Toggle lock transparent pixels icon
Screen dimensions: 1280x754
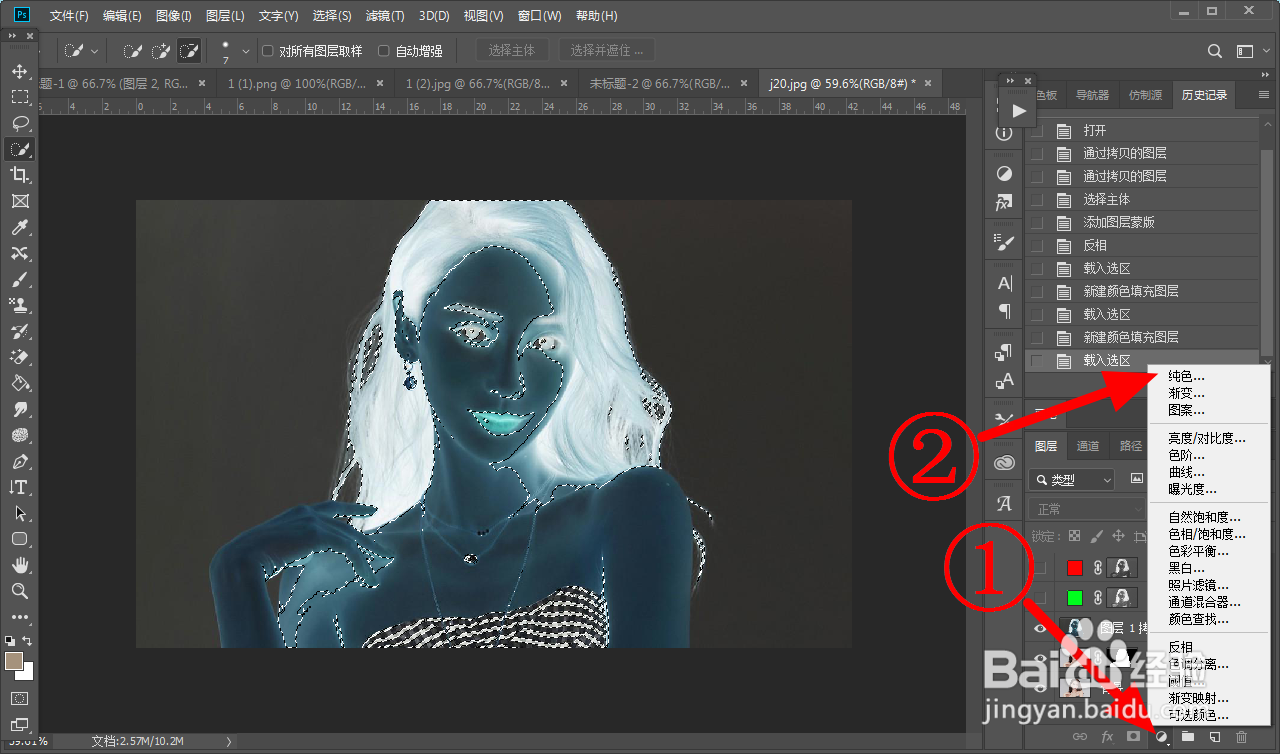1075,537
